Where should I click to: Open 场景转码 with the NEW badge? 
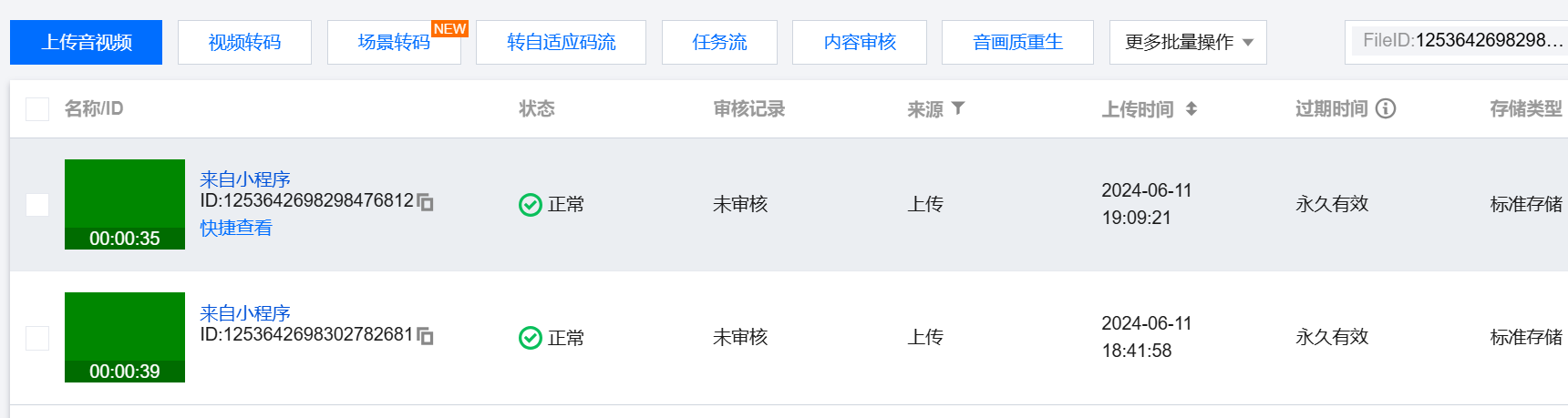point(394,43)
